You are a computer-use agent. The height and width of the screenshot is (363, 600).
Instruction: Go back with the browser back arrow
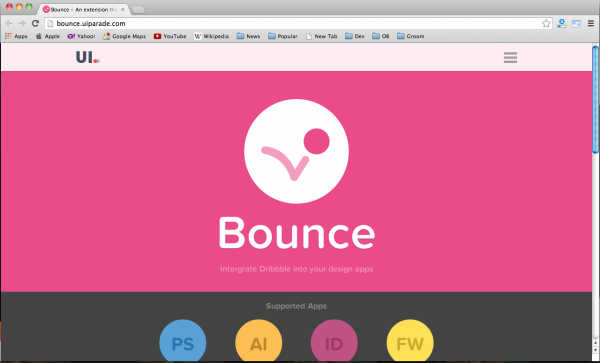(9, 23)
